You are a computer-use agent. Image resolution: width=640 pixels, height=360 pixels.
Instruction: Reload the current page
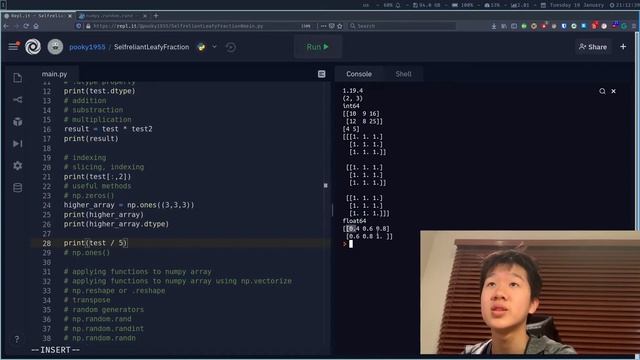pyautogui.click(x=26, y=26)
